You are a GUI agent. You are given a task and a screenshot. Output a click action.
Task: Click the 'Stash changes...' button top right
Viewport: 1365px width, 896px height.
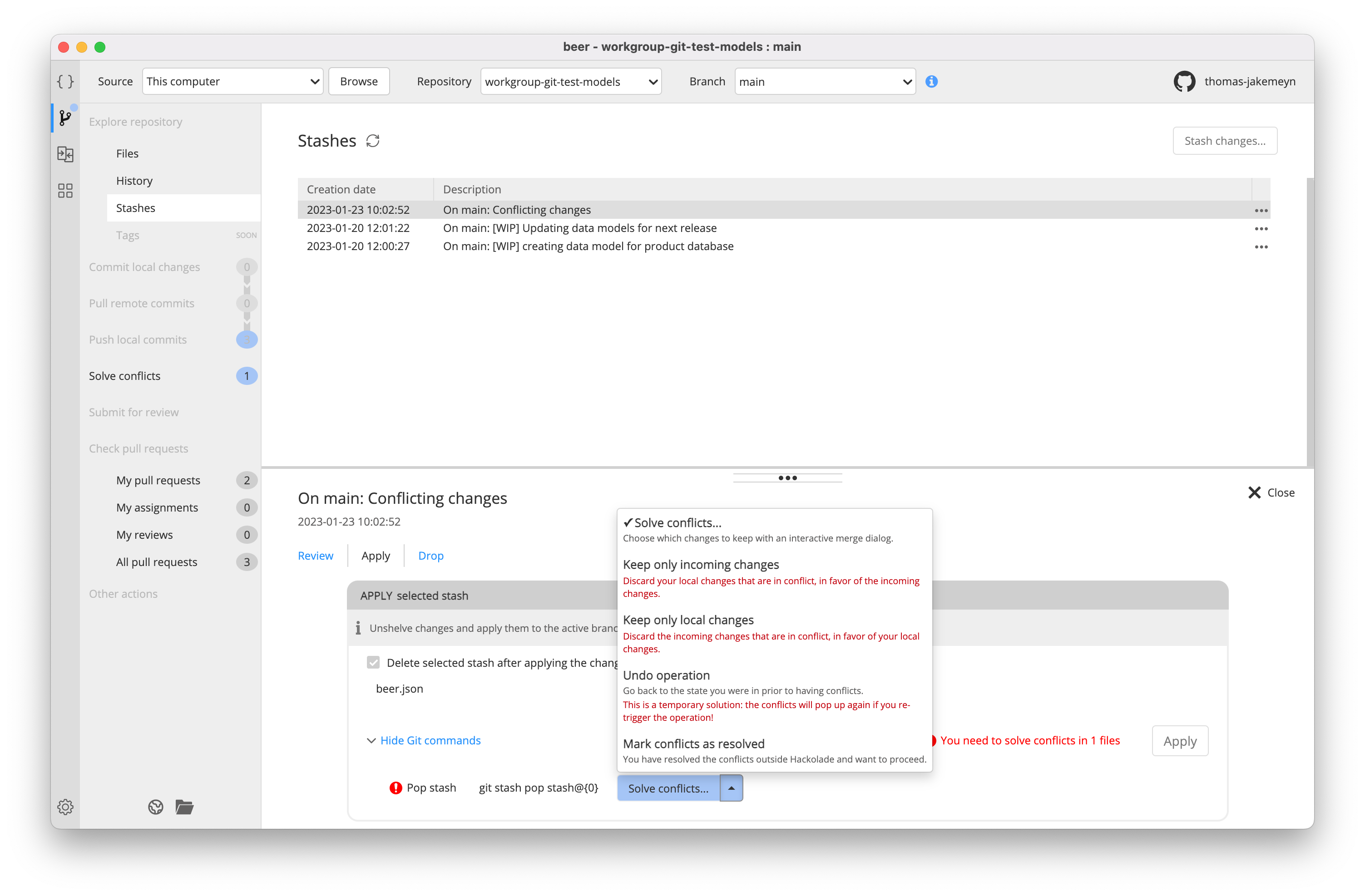(1224, 140)
